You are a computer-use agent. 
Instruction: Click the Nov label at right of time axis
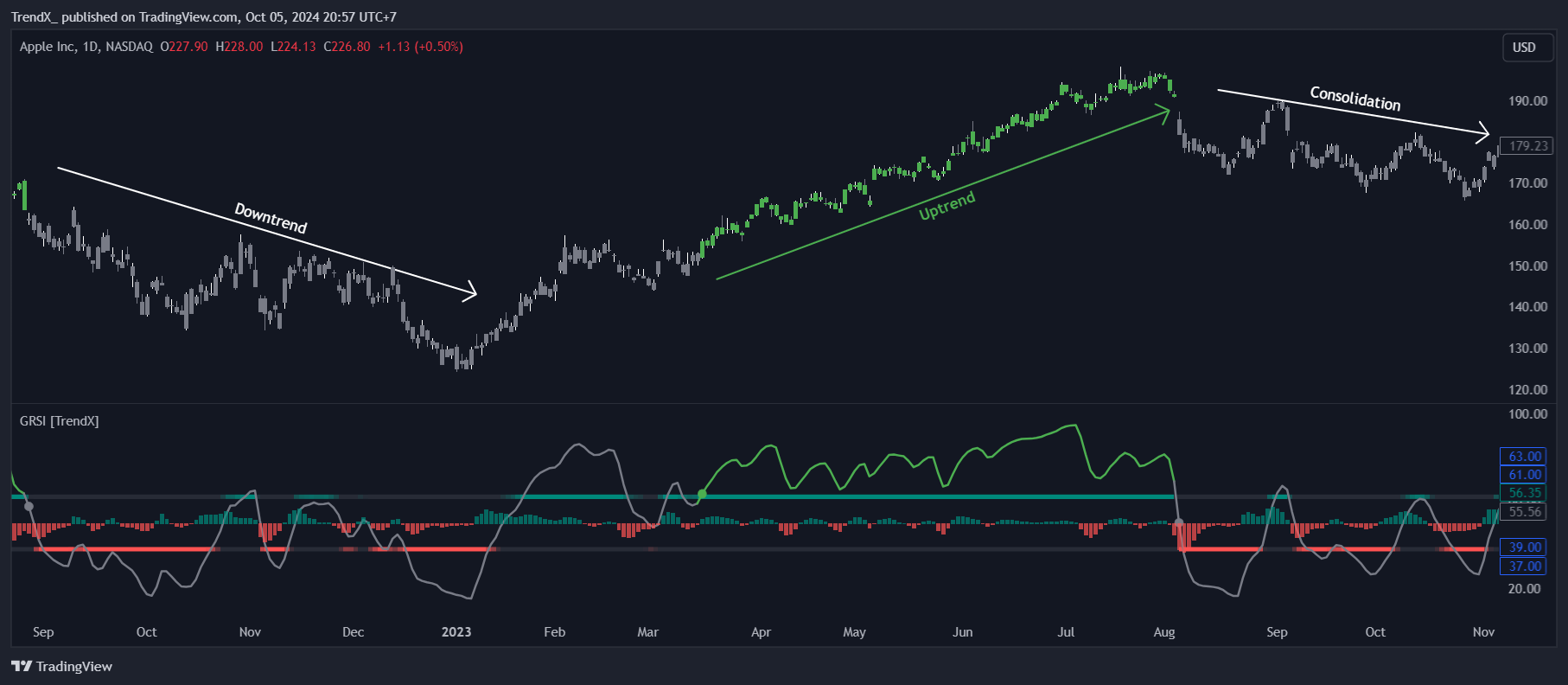click(x=1483, y=631)
